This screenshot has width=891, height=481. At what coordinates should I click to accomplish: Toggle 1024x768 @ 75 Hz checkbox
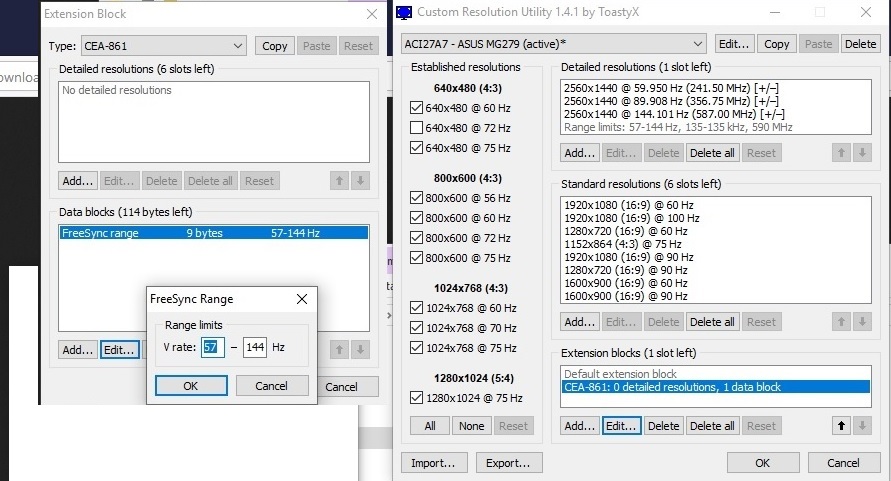pyautogui.click(x=416, y=348)
